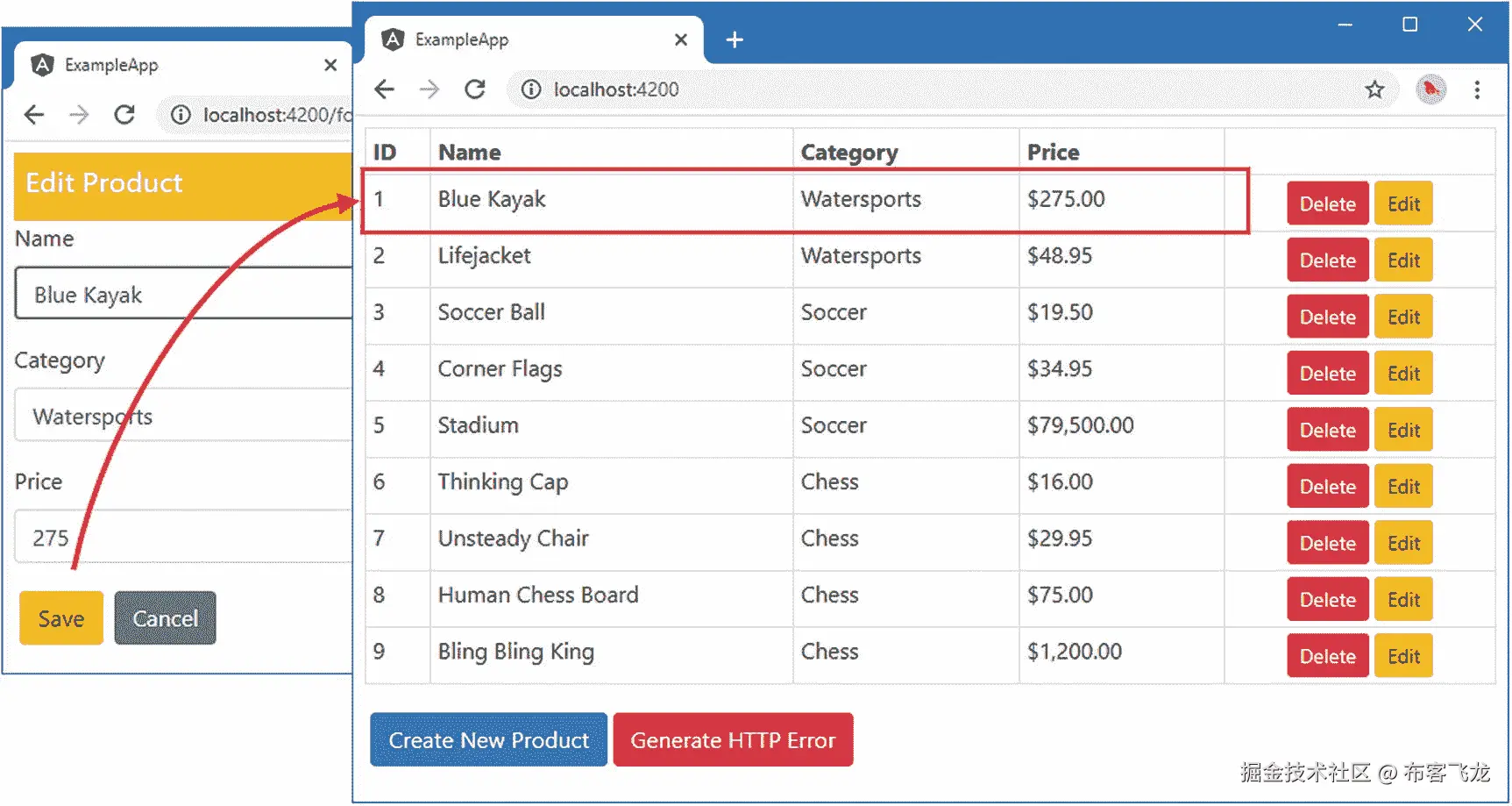1512x806 pixels.
Task: Delete the Lifejacket product
Action: 1327,260
